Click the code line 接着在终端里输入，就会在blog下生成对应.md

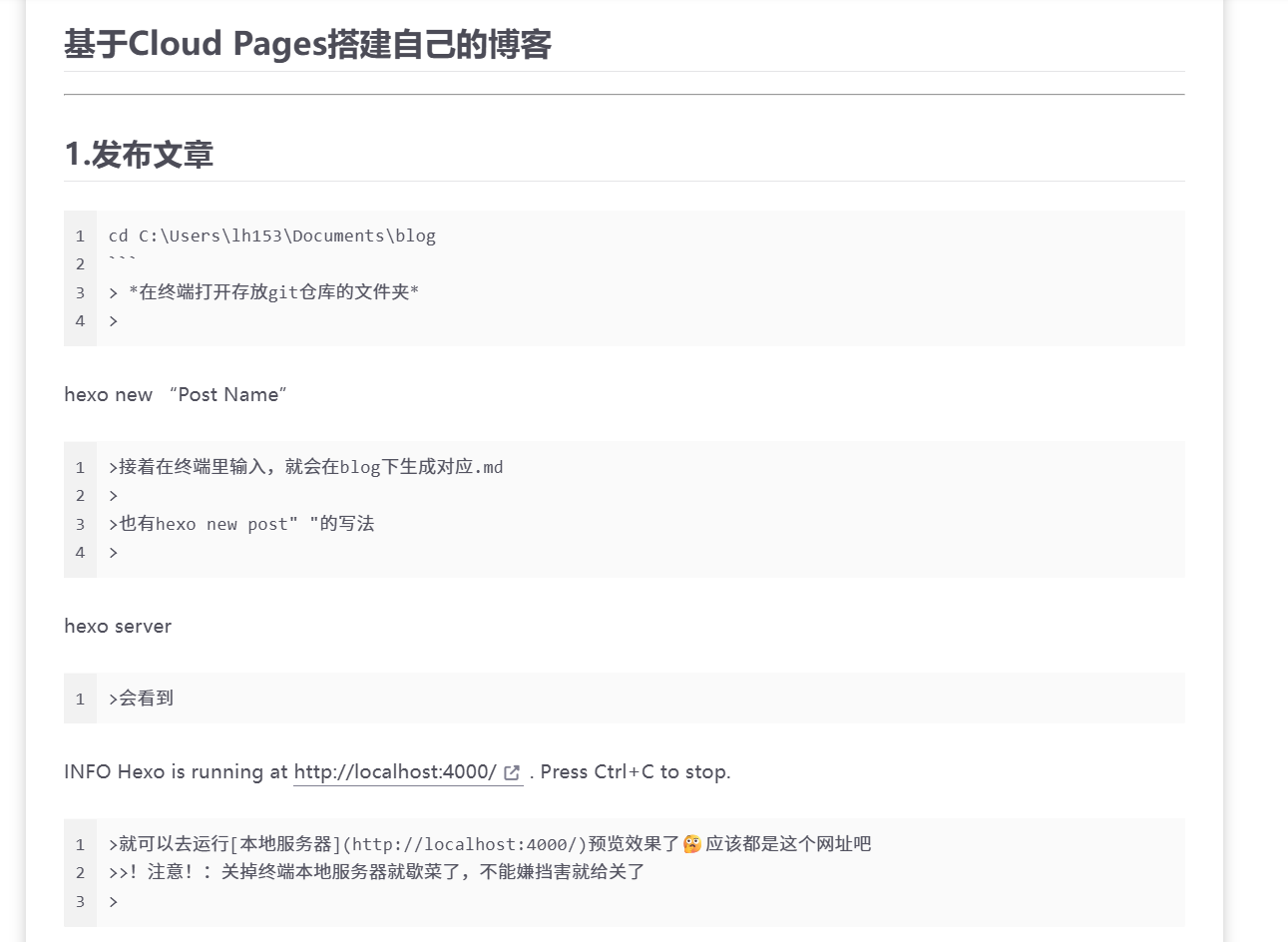[306, 467]
